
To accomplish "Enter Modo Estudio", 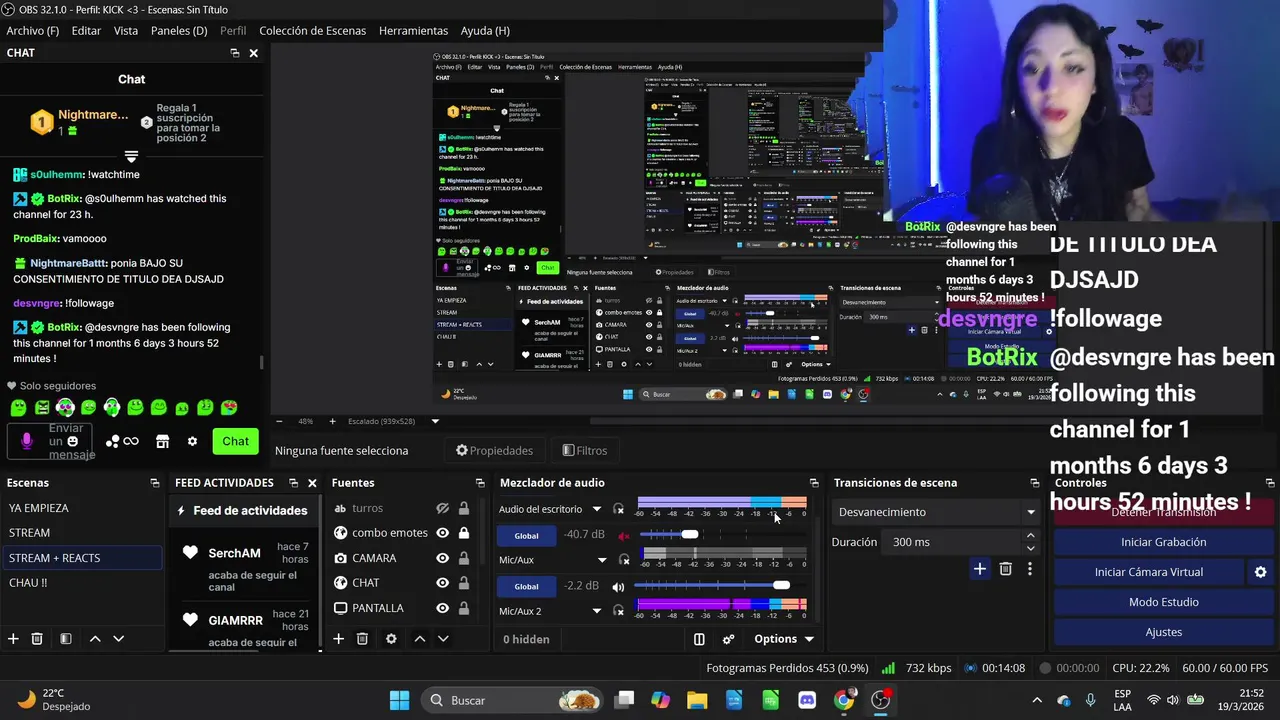I will coord(1164,602).
